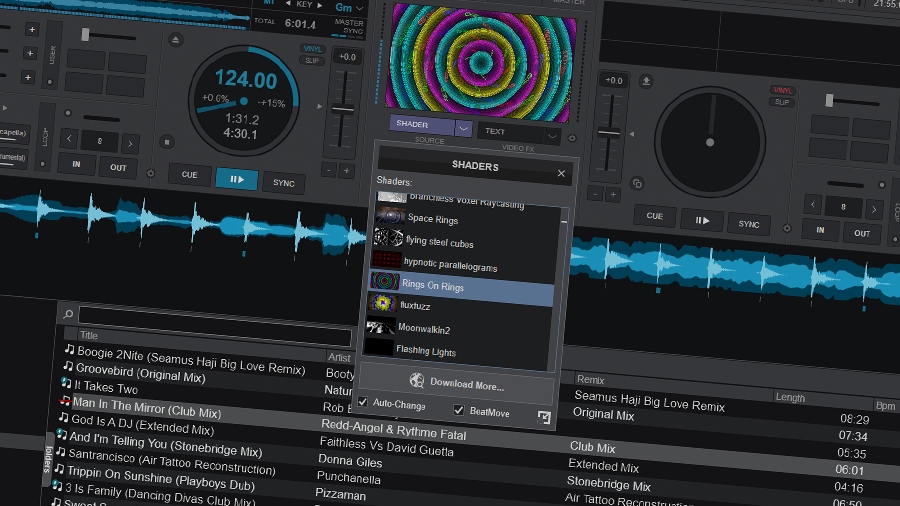The image size is (900, 506).
Task: Choose the Moonwalkin2 shader from list
Action: [424, 329]
